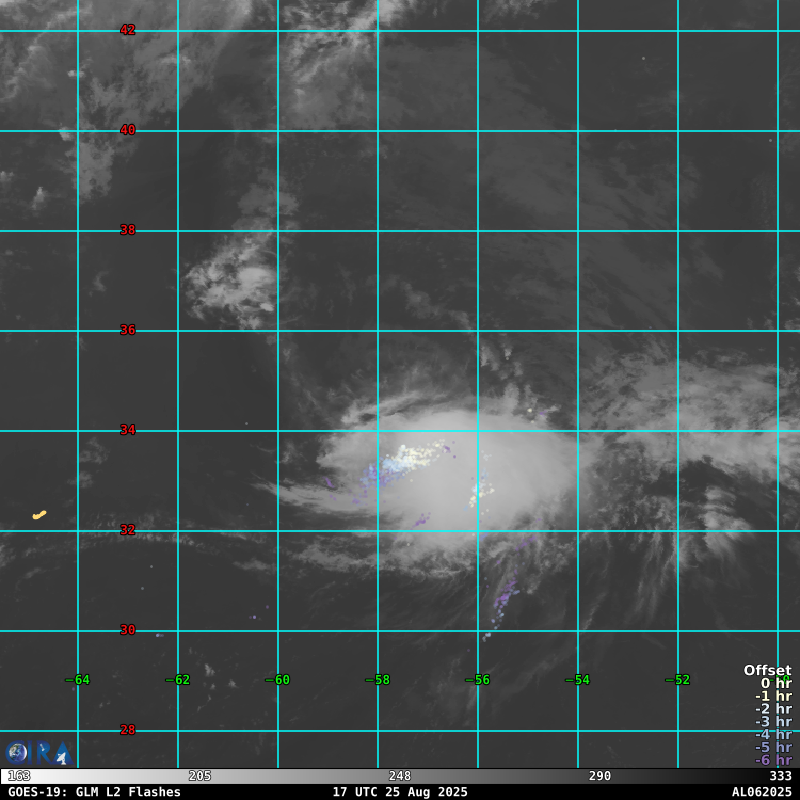Click the 36 latitude label
The width and height of the screenshot is (800, 800).
click(x=128, y=330)
